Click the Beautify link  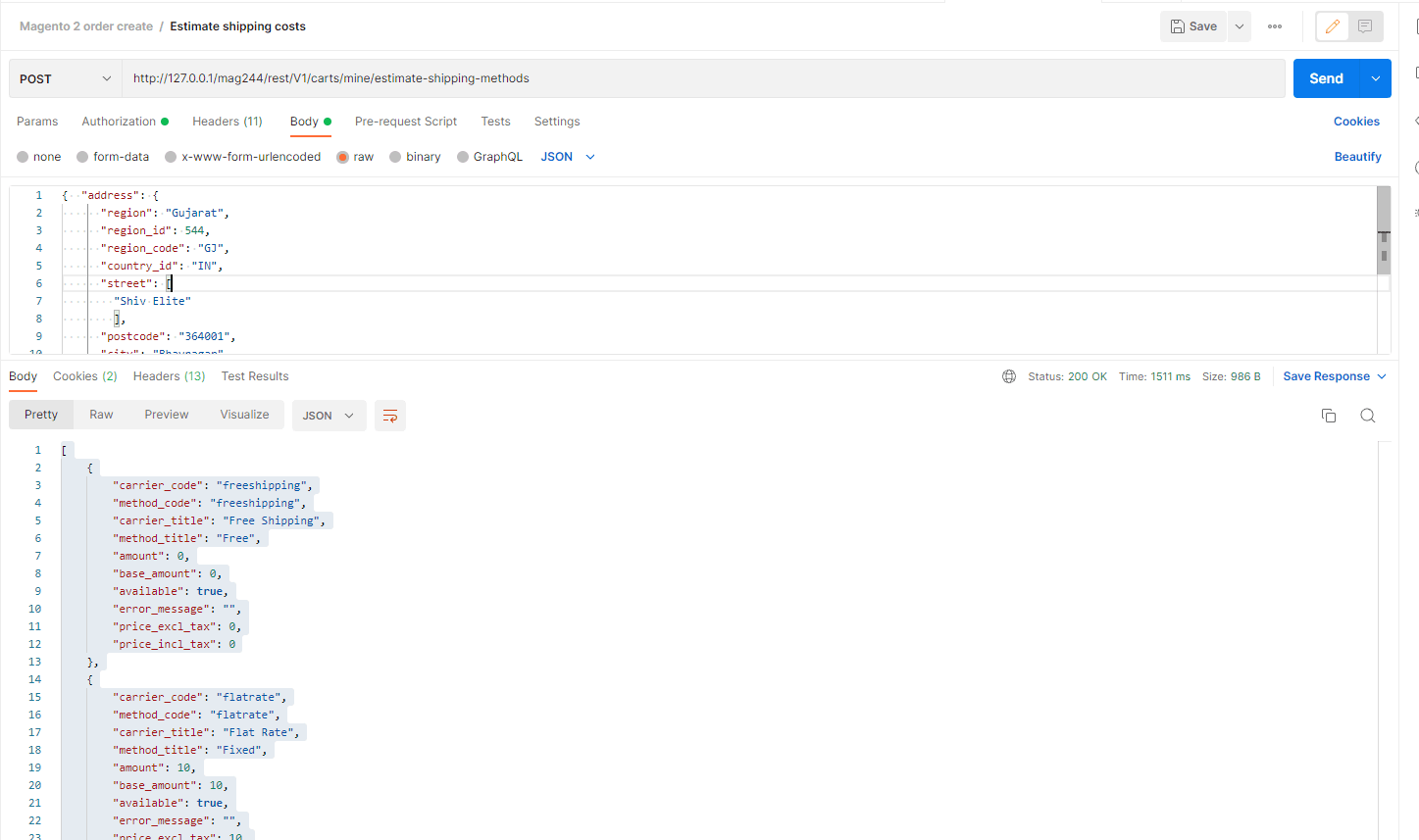(1358, 157)
